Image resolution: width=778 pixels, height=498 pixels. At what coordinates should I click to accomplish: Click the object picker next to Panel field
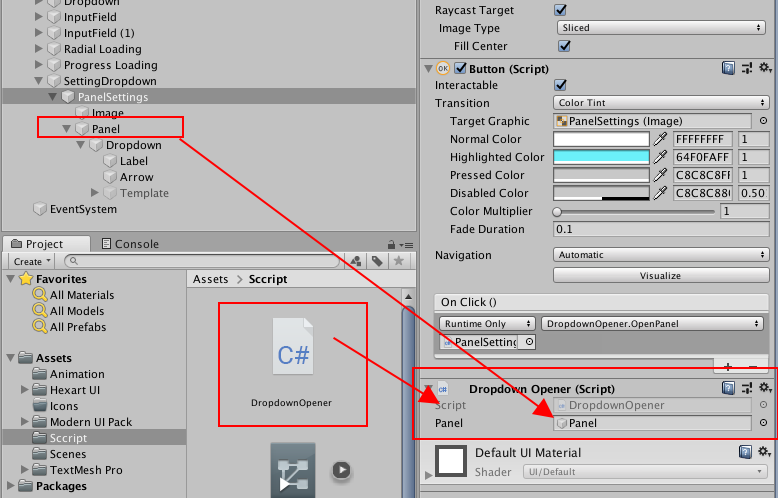pos(763,423)
